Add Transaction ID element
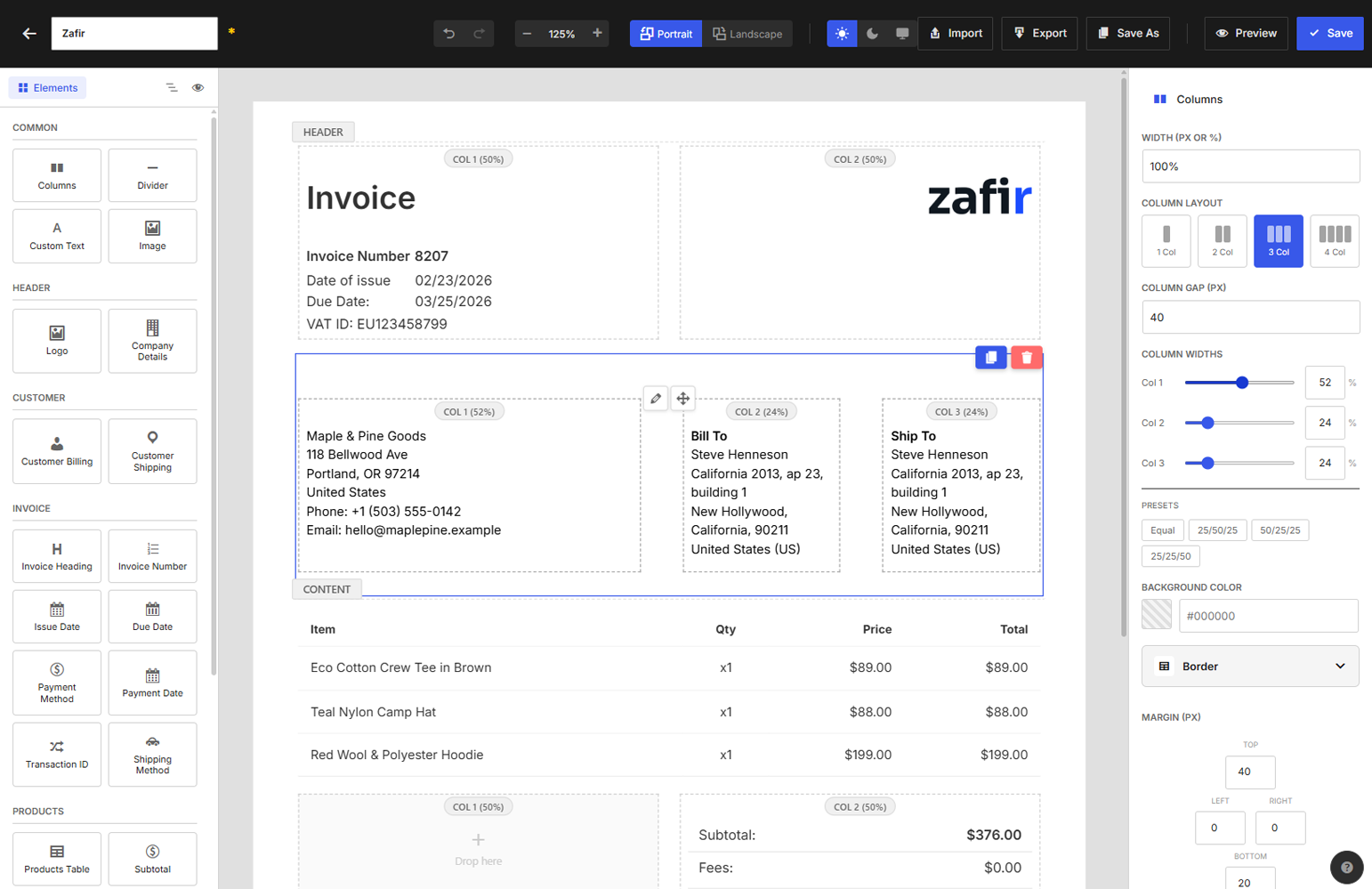1372x889 pixels. point(57,755)
